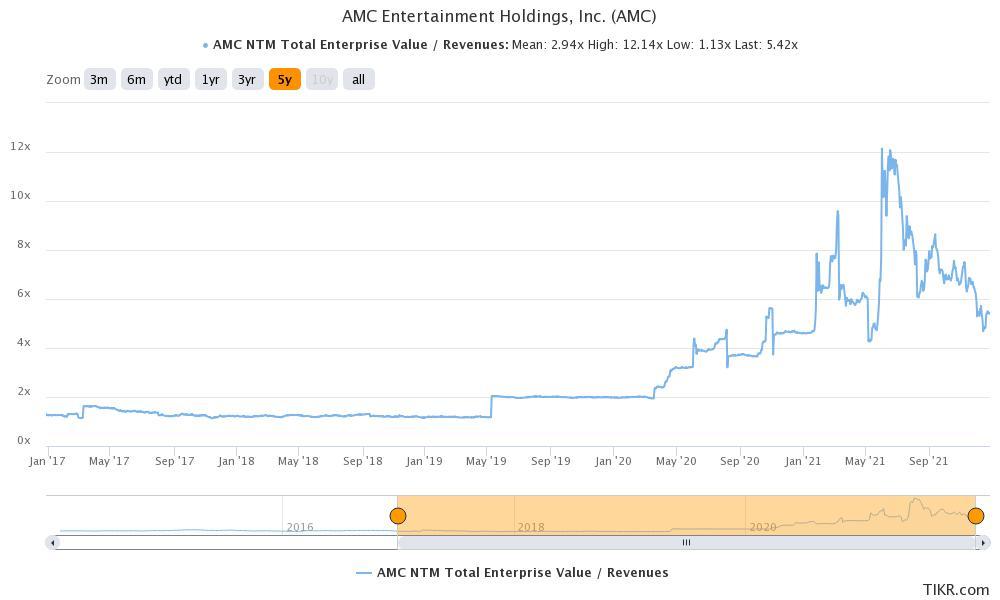The width and height of the screenshot is (1000, 600).
Task: Click the scrollbar right arrow
Action: [984, 542]
